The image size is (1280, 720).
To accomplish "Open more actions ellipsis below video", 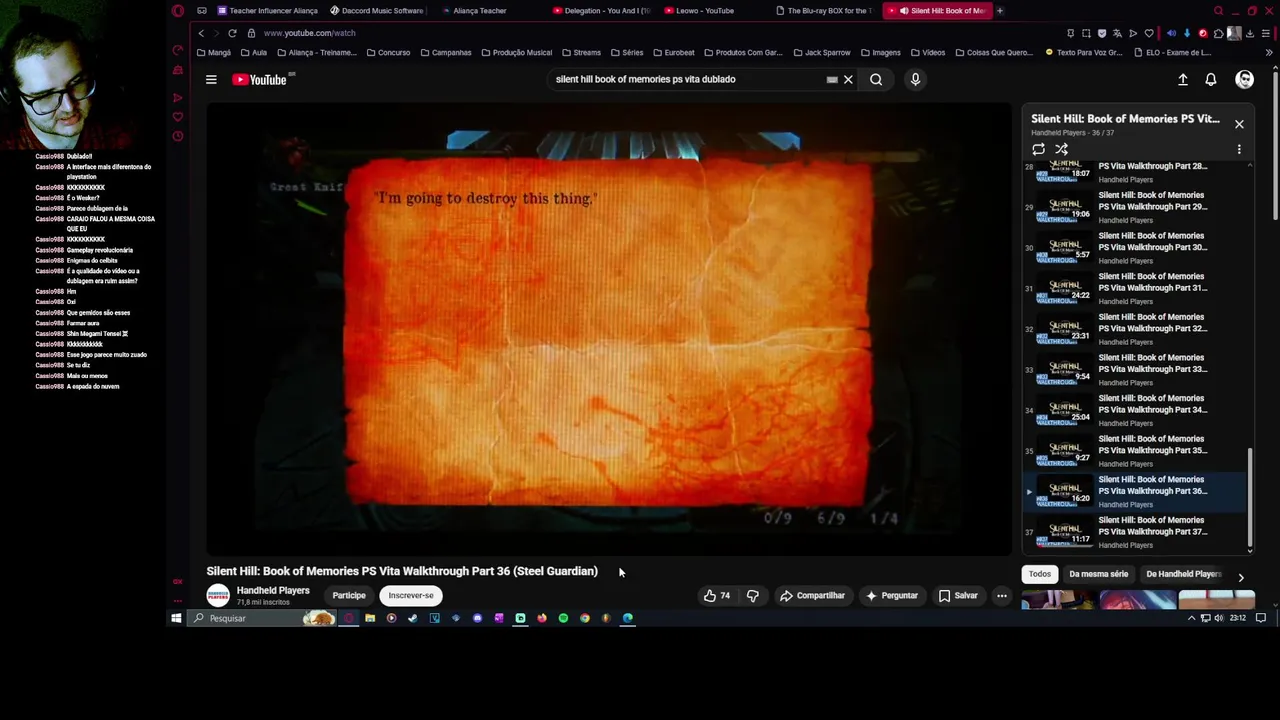I will pos(1001,596).
